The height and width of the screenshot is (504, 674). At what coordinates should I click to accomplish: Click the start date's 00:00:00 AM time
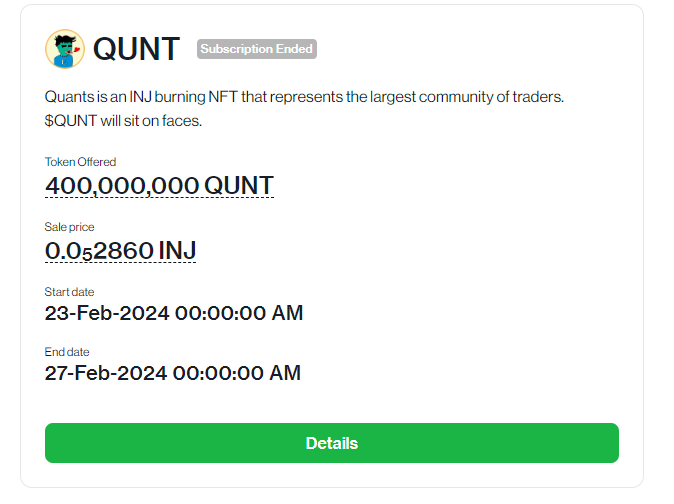point(238,313)
